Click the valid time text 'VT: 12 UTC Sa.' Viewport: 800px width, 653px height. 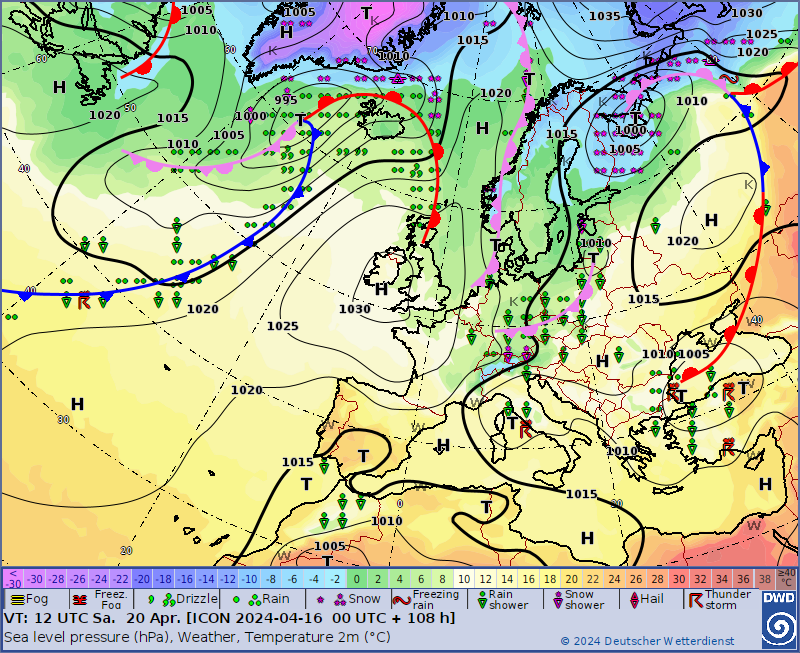(x=60, y=618)
